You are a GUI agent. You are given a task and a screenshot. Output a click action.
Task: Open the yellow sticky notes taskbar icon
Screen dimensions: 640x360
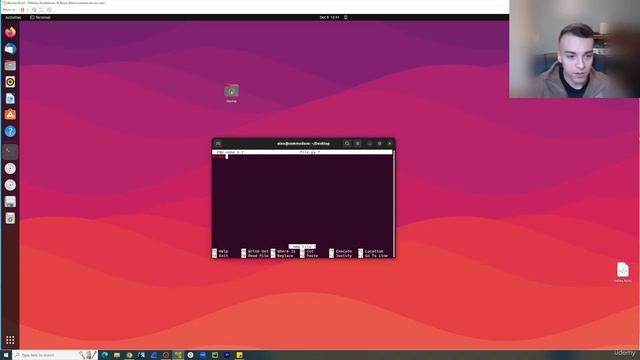(x=240, y=355)
